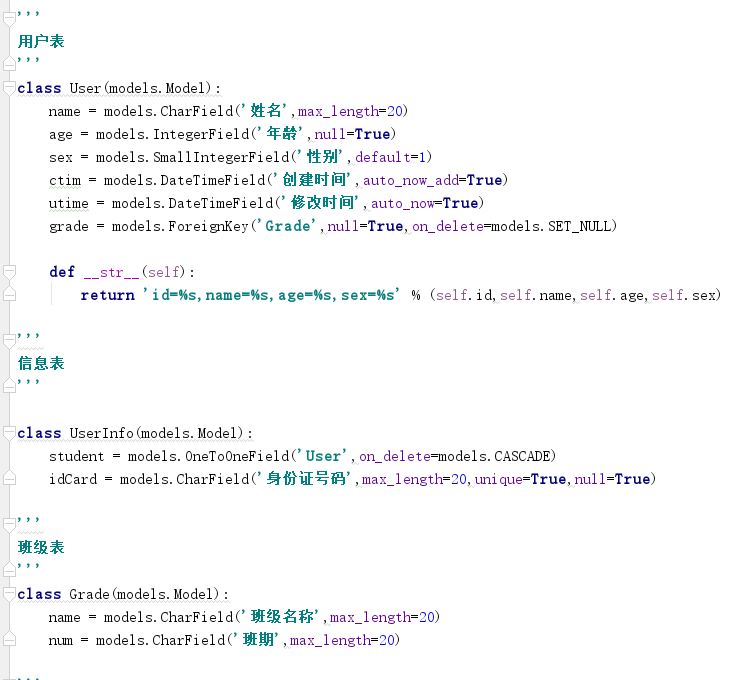This screenshot has height=680, width=744.
Task: Click the 'User' string in OneToOneField
Action: click(323, 456)
